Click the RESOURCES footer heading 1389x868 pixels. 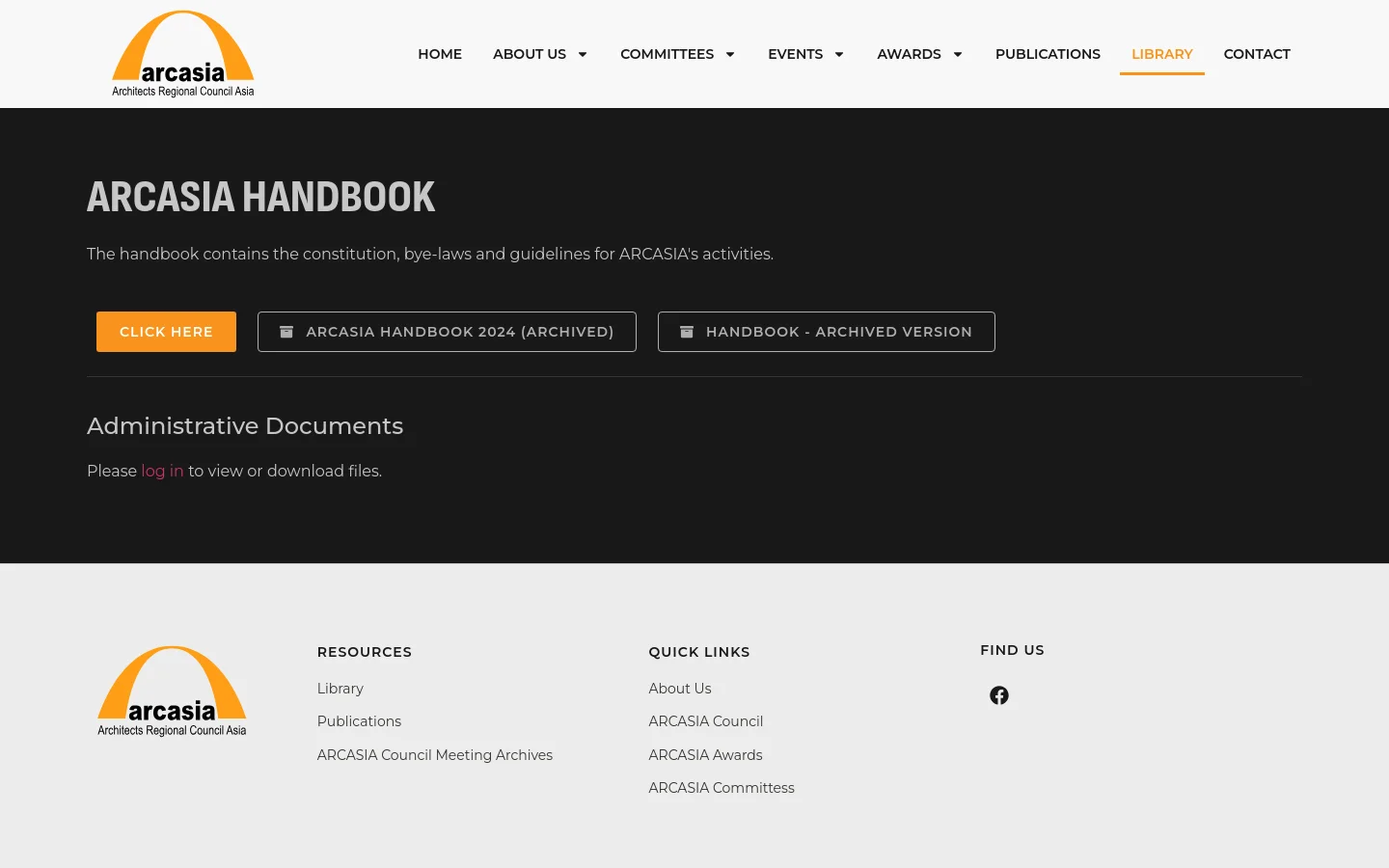pos(365,652)
